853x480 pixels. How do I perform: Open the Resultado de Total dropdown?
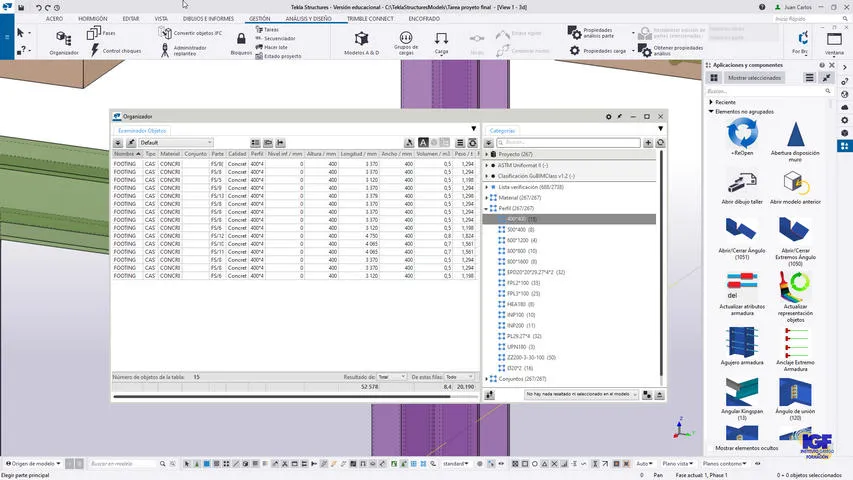[x=392, y=377]
